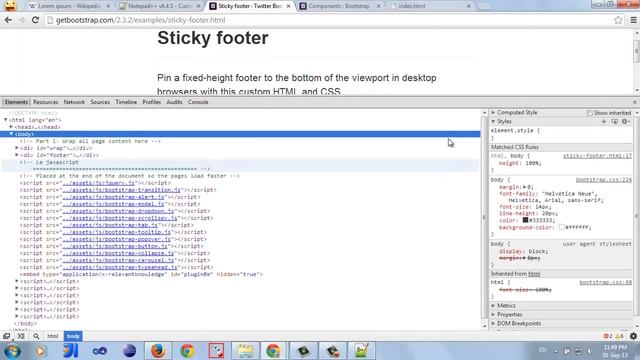The width and height of the screenshot is (640, 360).
Task: Click the volume tray icon
Action: pyautogui.click(x=590, y=351)
